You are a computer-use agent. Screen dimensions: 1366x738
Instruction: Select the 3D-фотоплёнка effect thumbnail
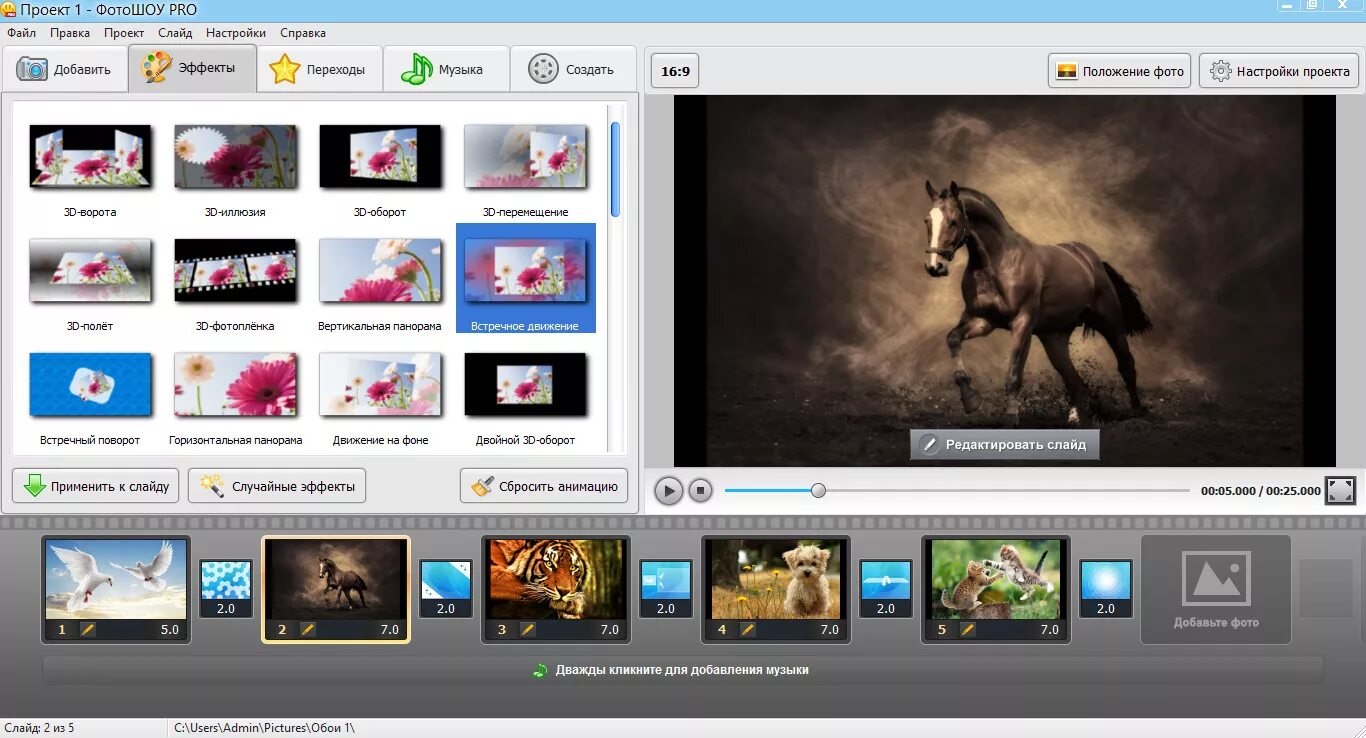235,271
